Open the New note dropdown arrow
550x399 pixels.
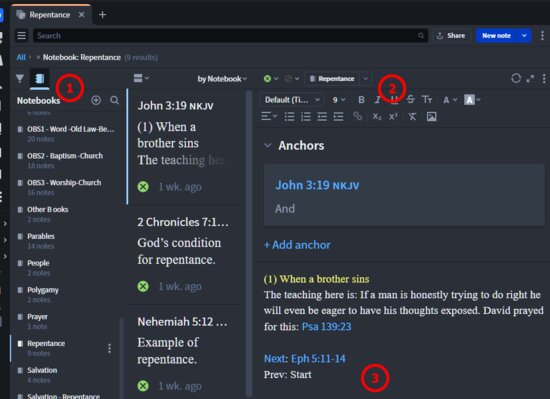tap(524, 35)
